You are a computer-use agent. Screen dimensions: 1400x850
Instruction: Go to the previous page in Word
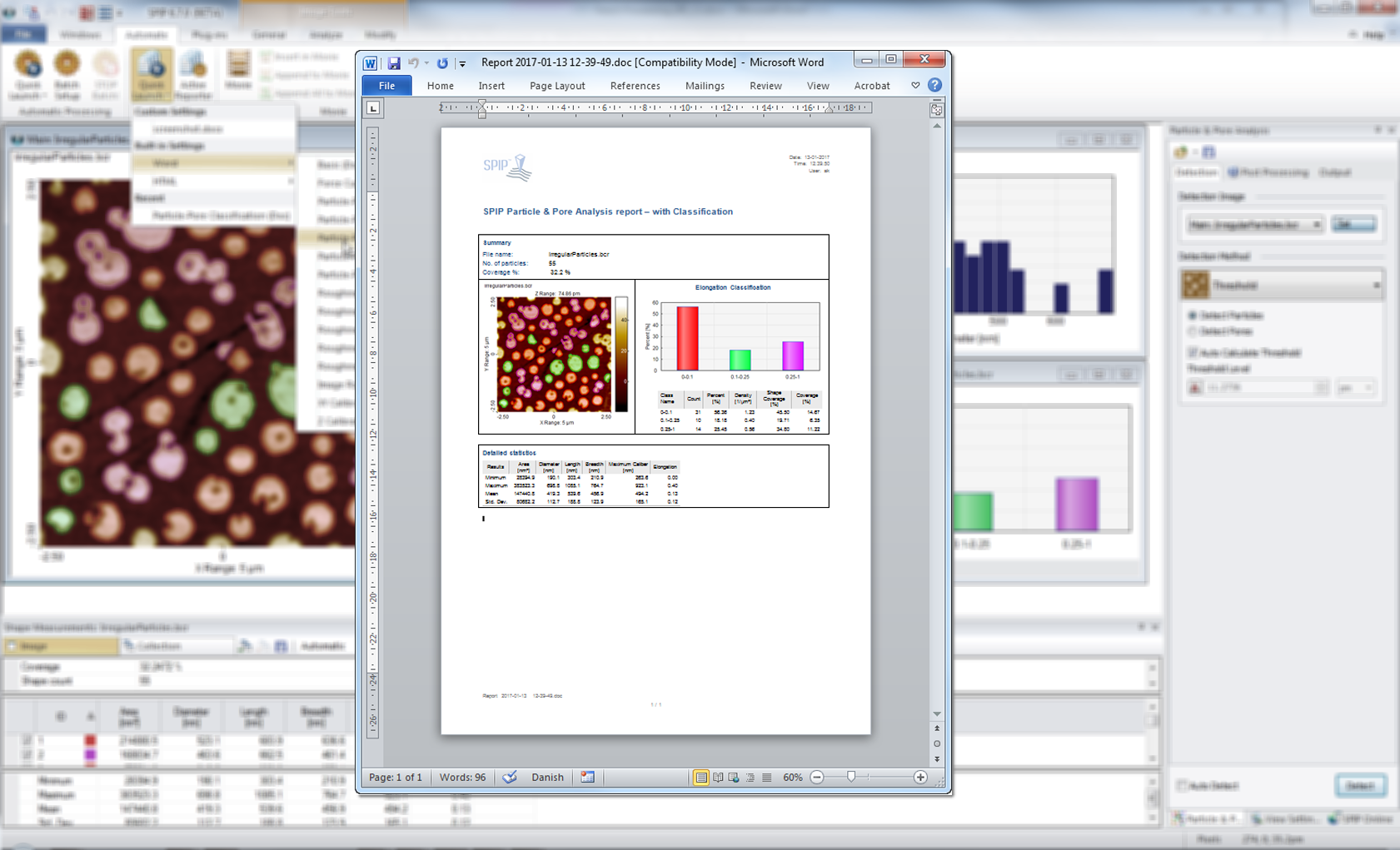point(937,728)
